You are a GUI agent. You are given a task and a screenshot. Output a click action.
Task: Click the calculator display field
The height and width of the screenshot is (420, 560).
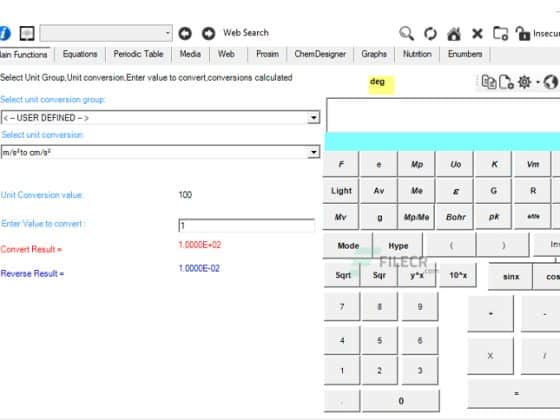tap(443, 115)
